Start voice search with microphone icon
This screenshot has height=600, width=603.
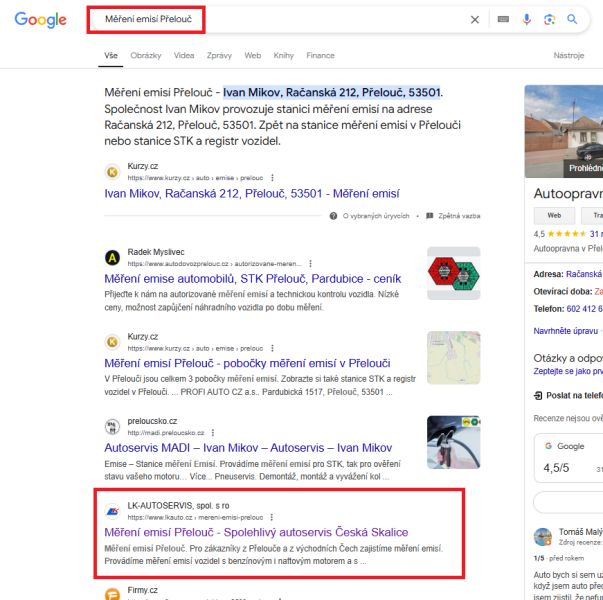(526, 19)
